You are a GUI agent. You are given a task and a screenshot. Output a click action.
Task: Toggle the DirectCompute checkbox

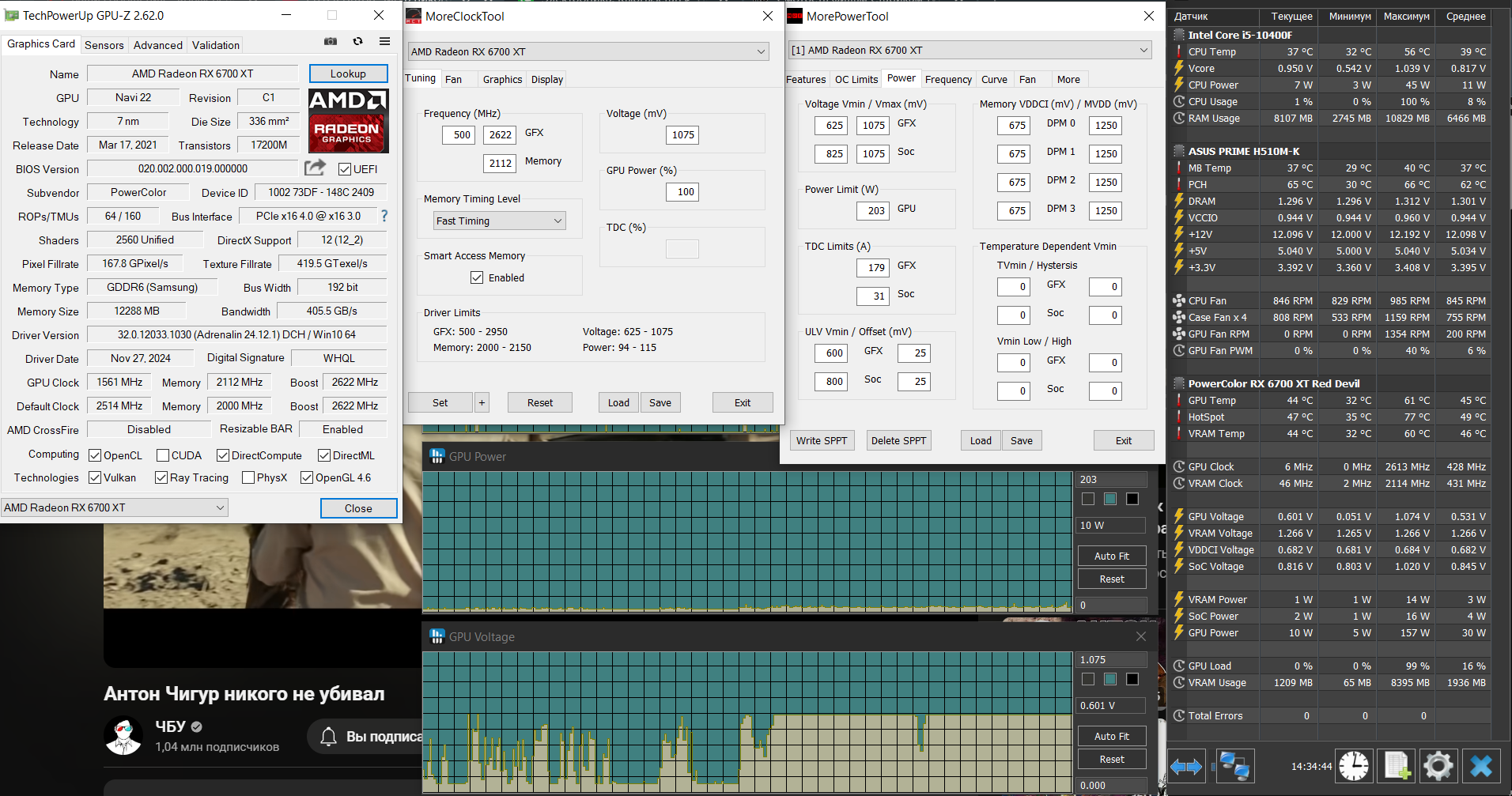pyautogui.click(x=223, y=455)
